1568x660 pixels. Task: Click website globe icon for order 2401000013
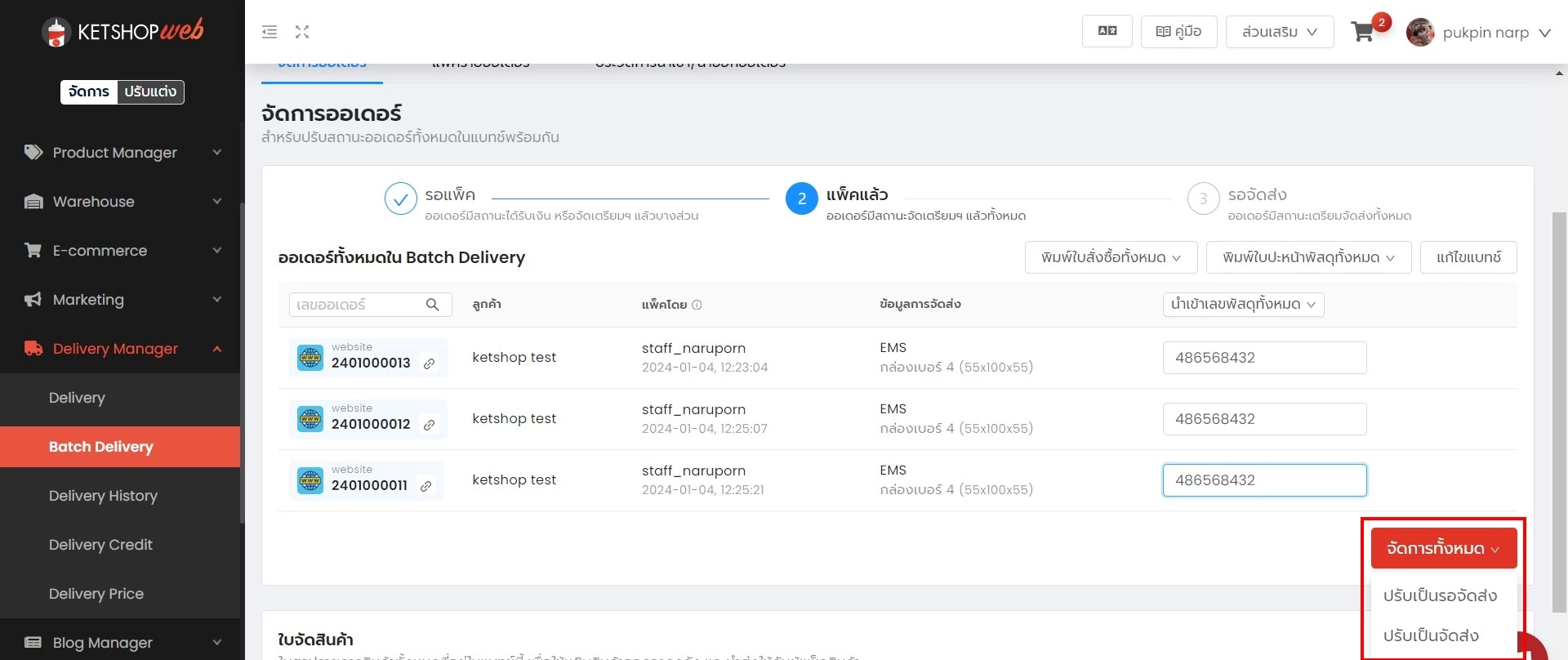(310, 358)
